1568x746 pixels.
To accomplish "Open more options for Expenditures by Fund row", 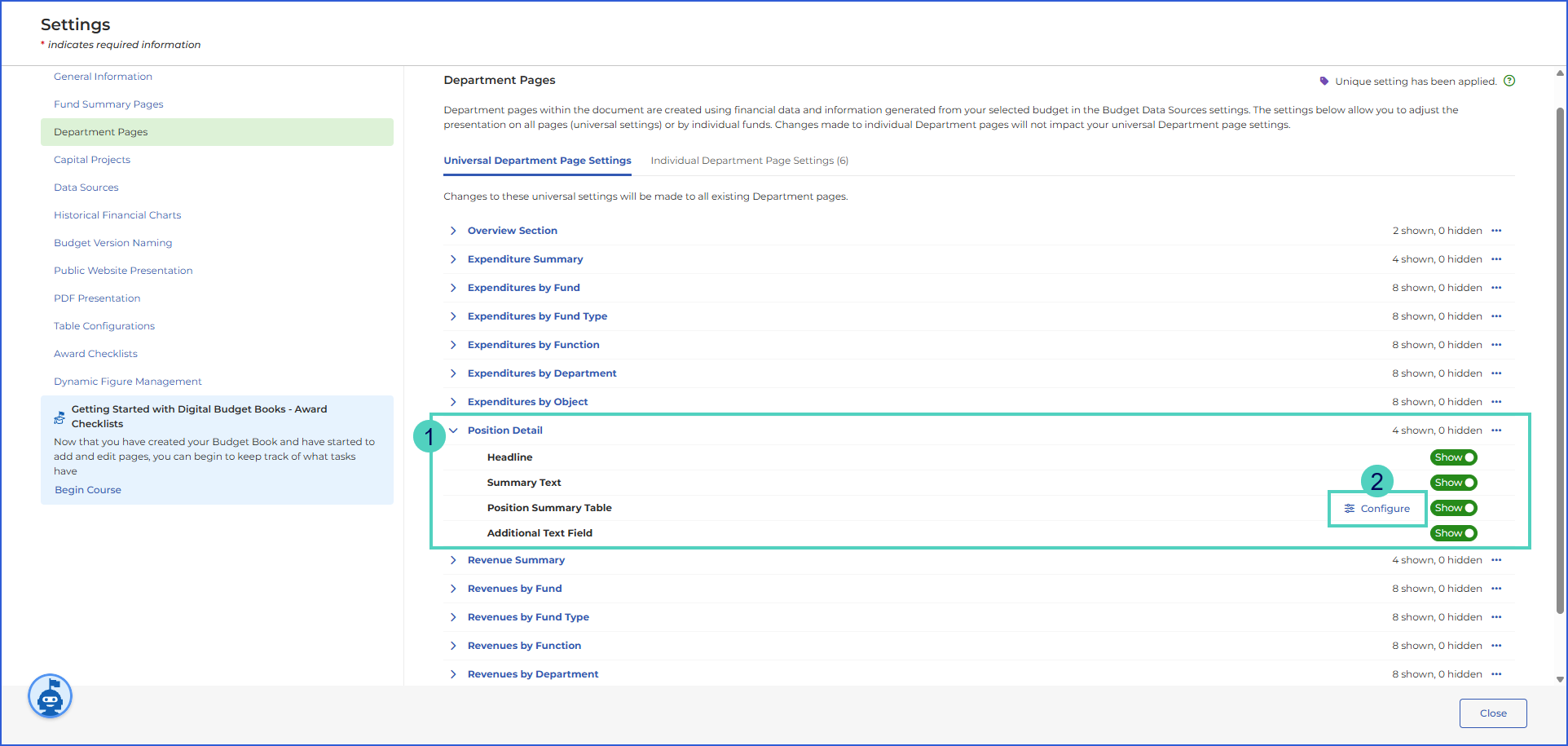I will (x=1496, y=288).
